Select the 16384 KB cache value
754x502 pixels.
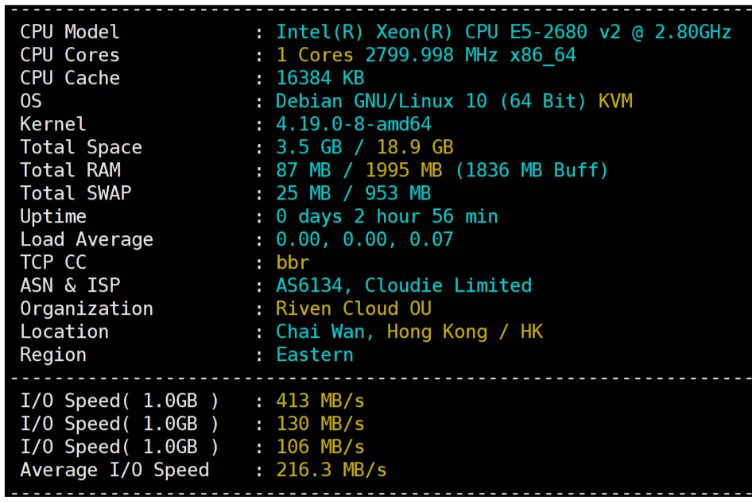pyautogui.click(x=320, y=78)
